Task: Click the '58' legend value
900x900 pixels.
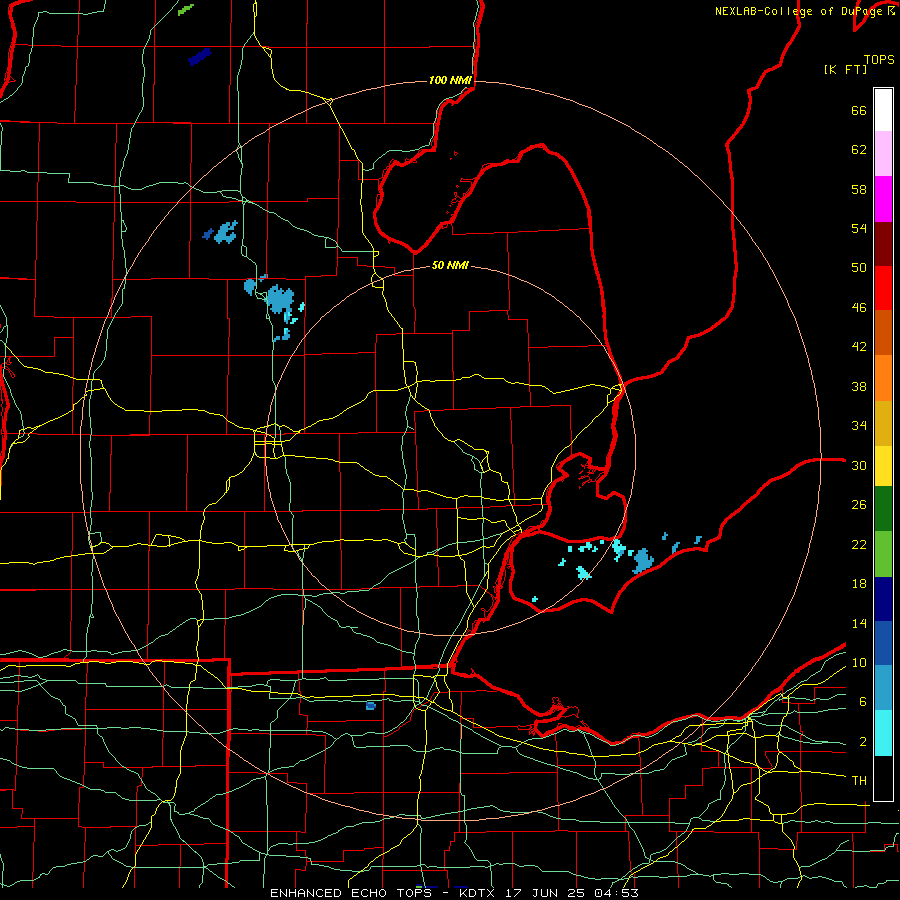Action: pos(859,189)
